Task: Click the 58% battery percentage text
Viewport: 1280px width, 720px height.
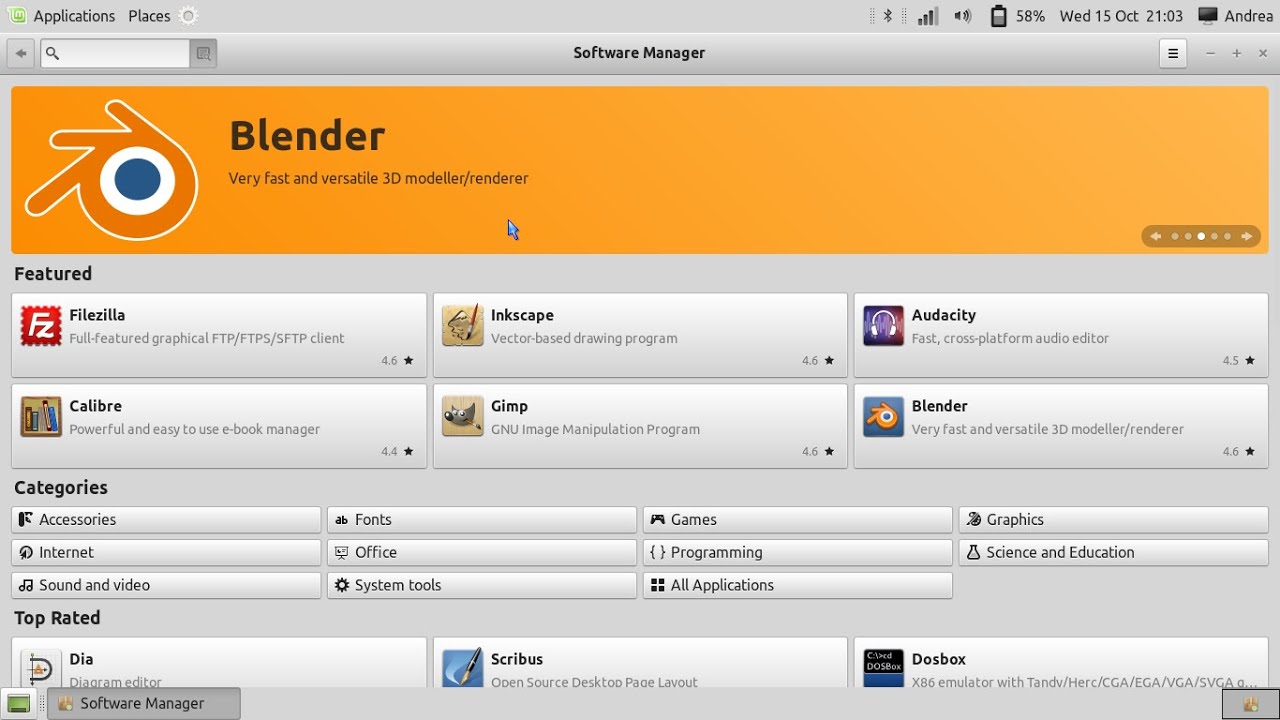Action: (x=1030, y=16)
